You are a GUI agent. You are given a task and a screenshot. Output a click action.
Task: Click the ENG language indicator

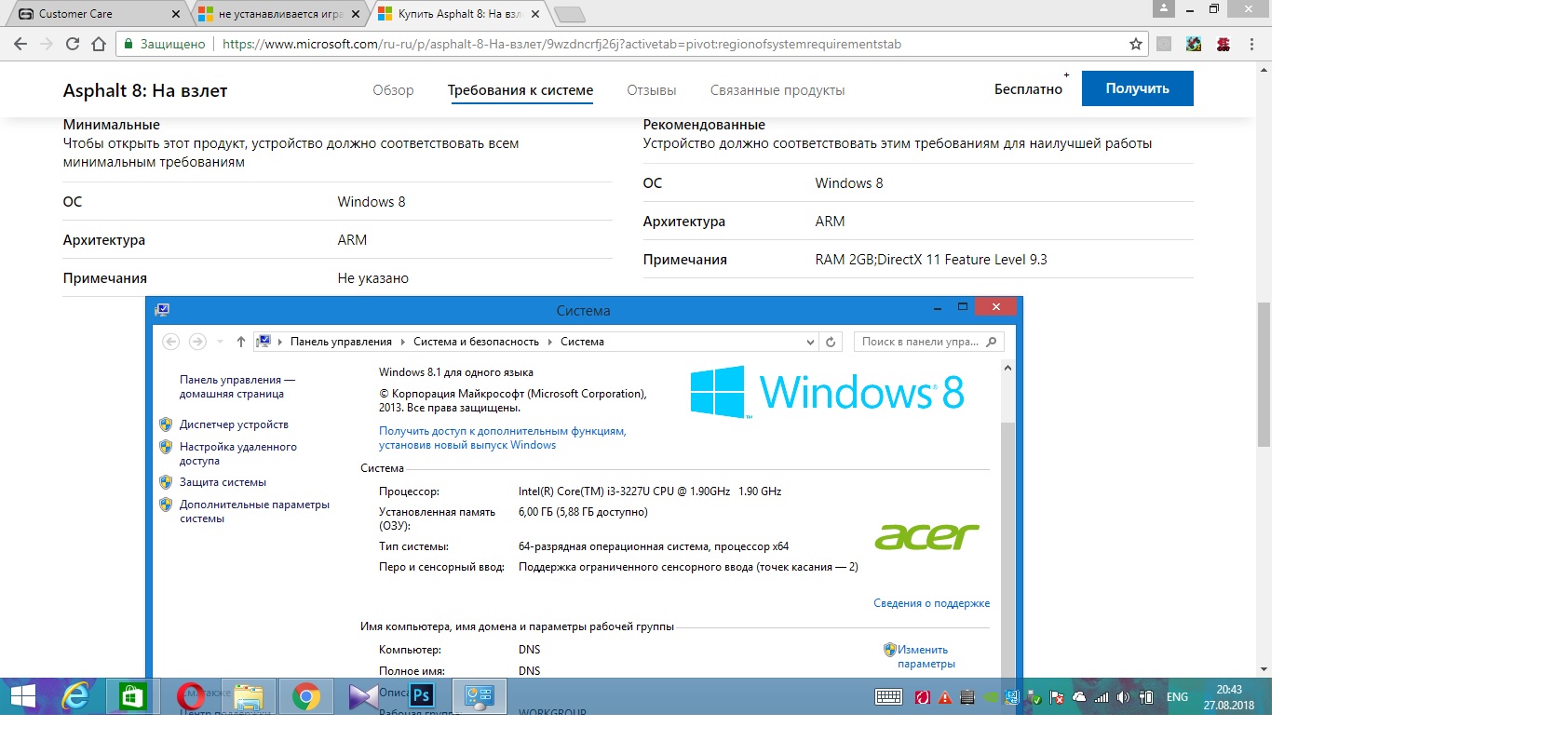click(1177, 697)
